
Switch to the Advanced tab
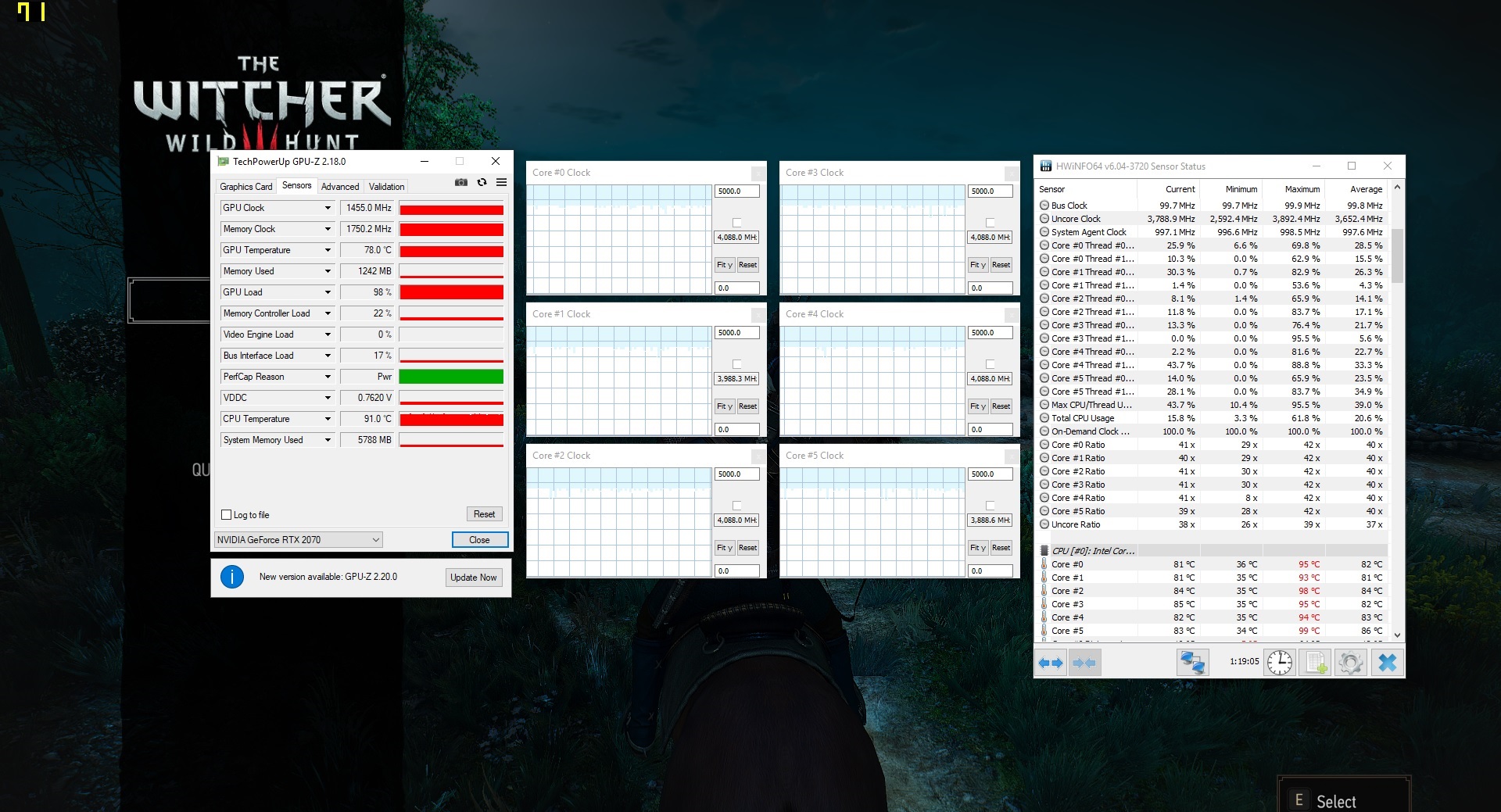point(340,187)
